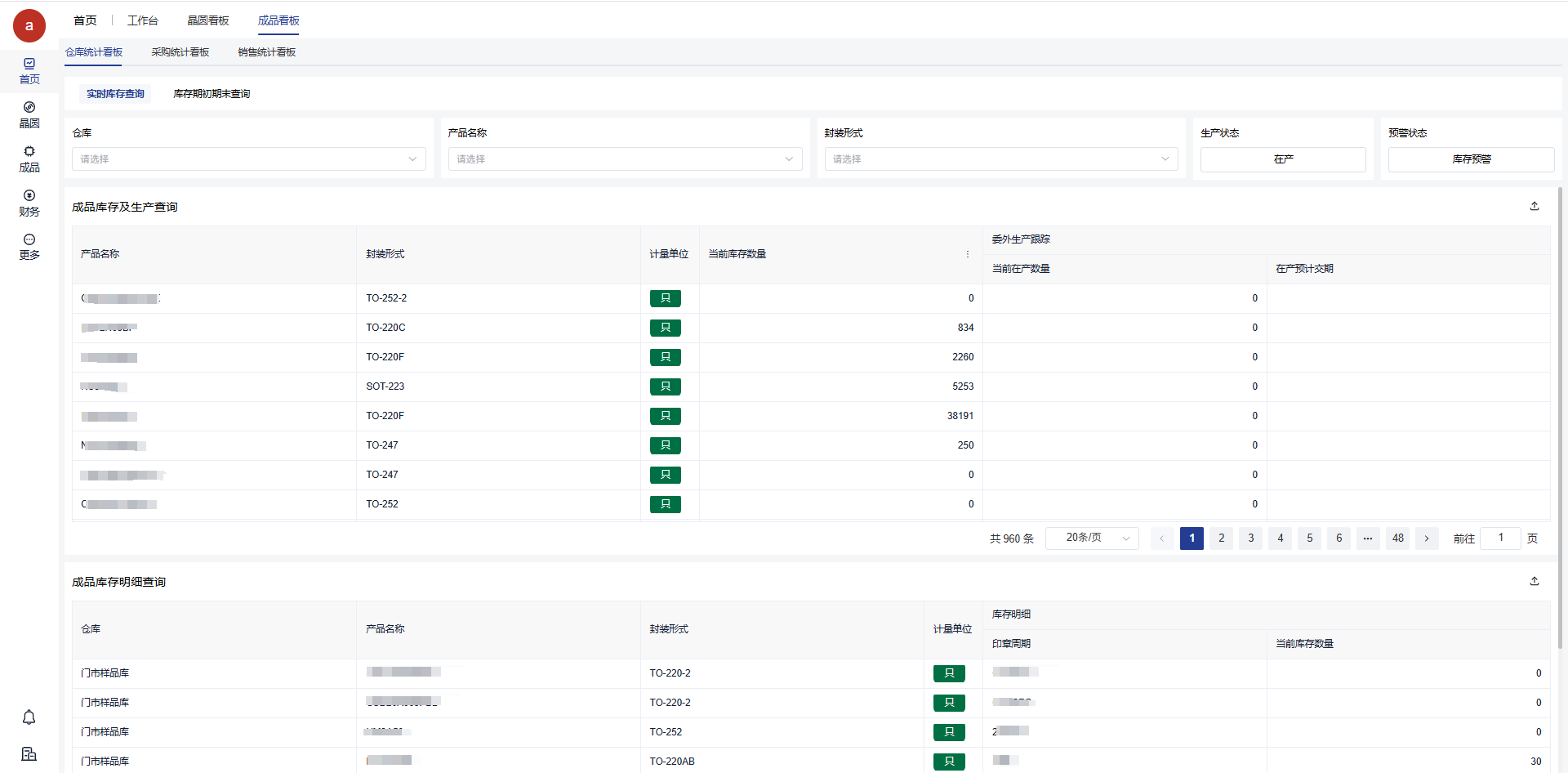Screen dimensions: 1568x773
Task: Select the 库存期初期末查询 button
Action: (212, 94)
